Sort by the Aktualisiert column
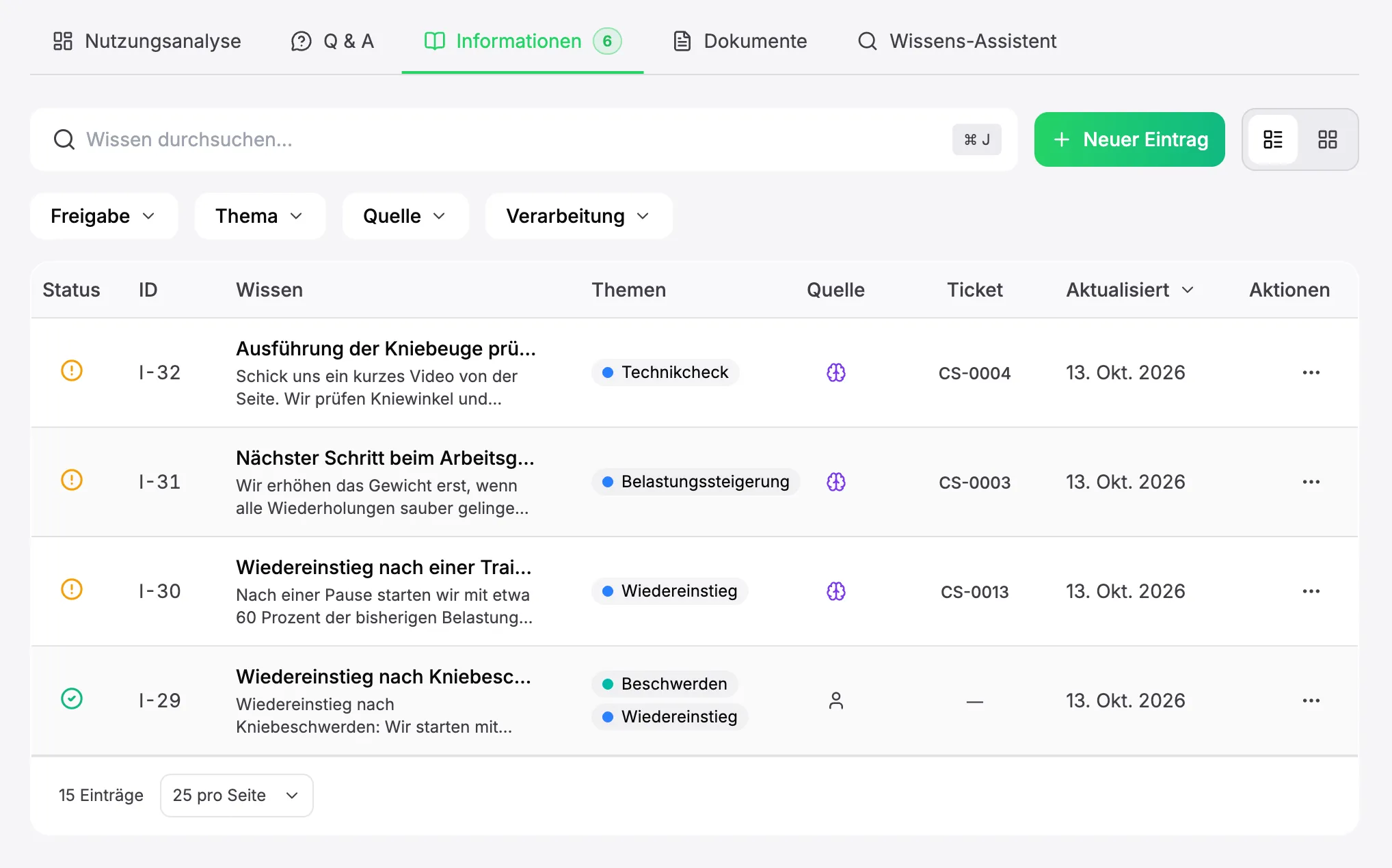 (1130, 290)
